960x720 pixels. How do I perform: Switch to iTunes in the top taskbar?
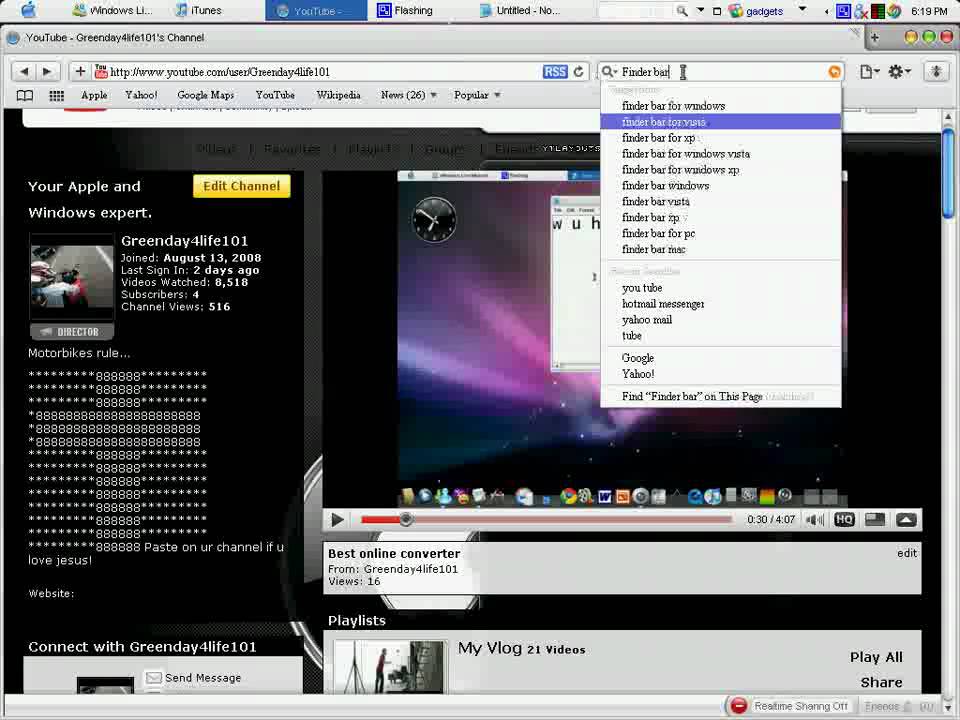(198, 10)
